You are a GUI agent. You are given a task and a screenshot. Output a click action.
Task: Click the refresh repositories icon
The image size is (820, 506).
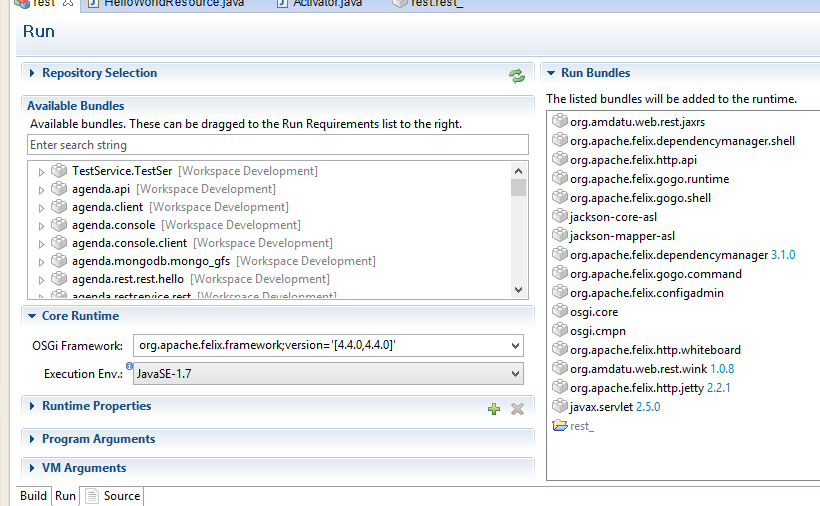(x=517, y=76)
